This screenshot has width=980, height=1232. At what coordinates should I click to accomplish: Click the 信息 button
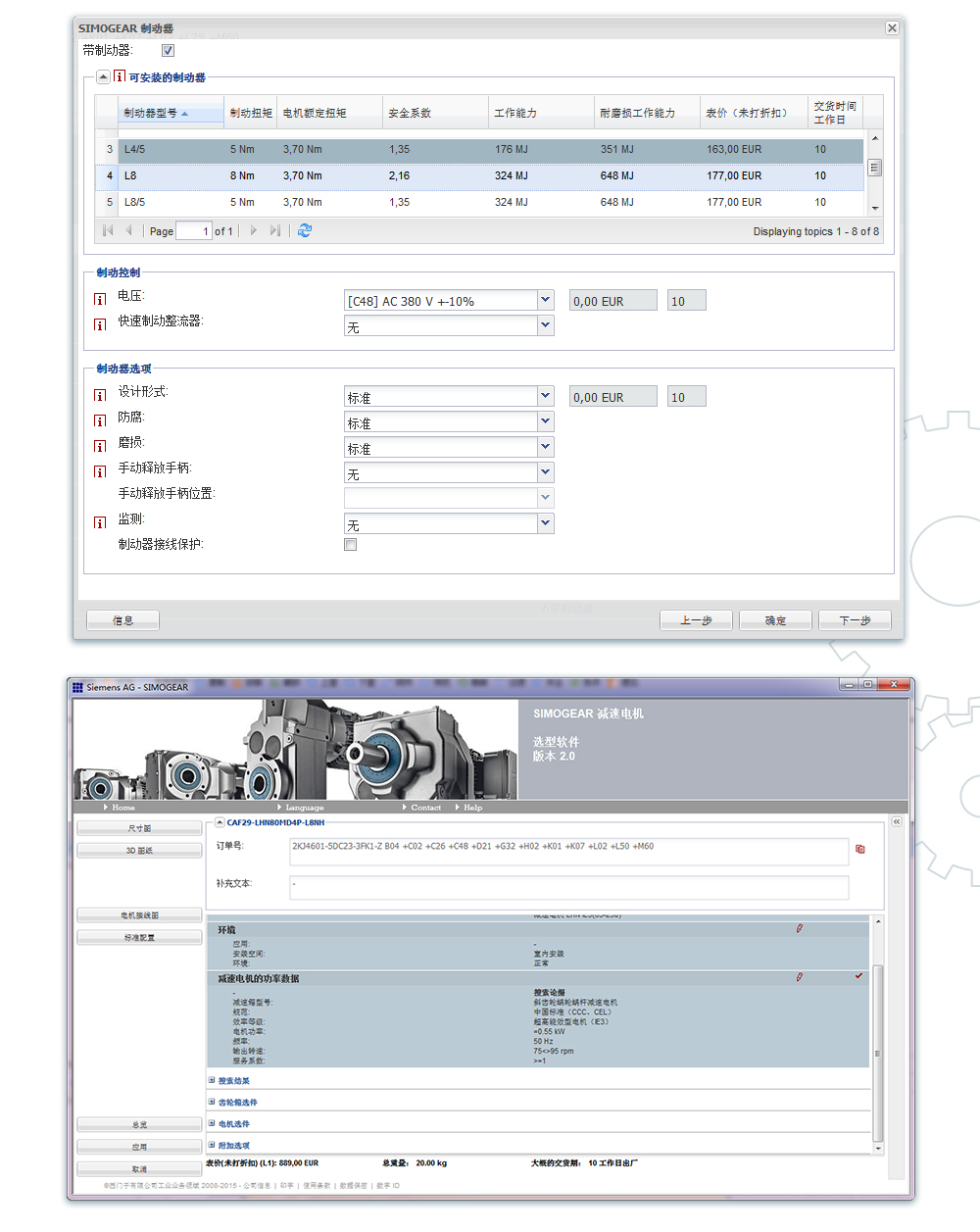[122, 620]
